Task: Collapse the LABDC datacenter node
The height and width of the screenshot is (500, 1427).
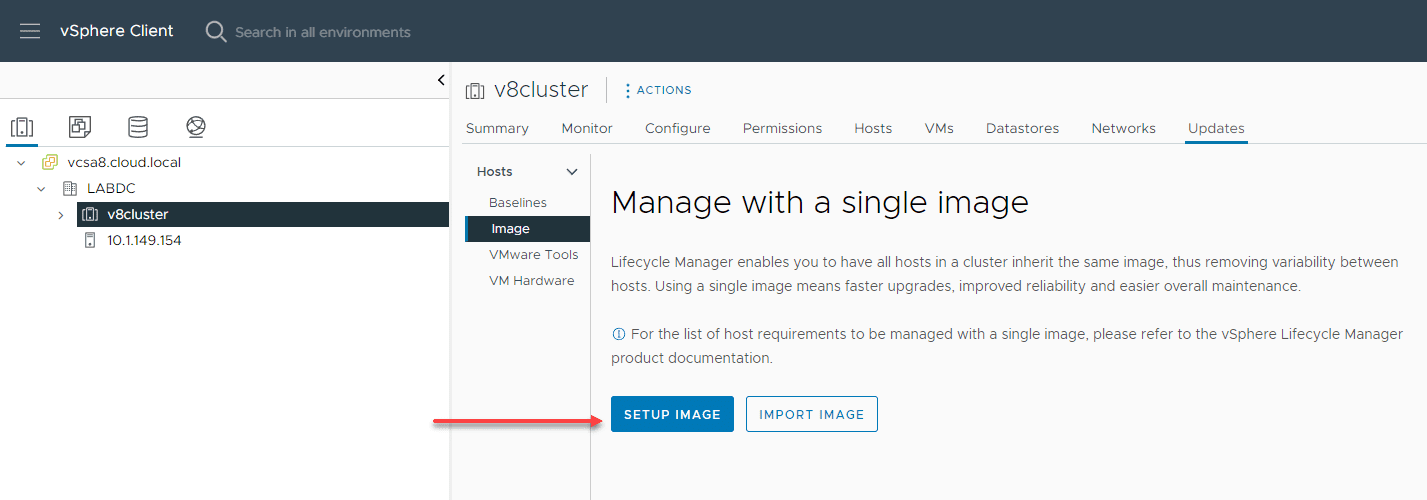Action: (41, 188)
